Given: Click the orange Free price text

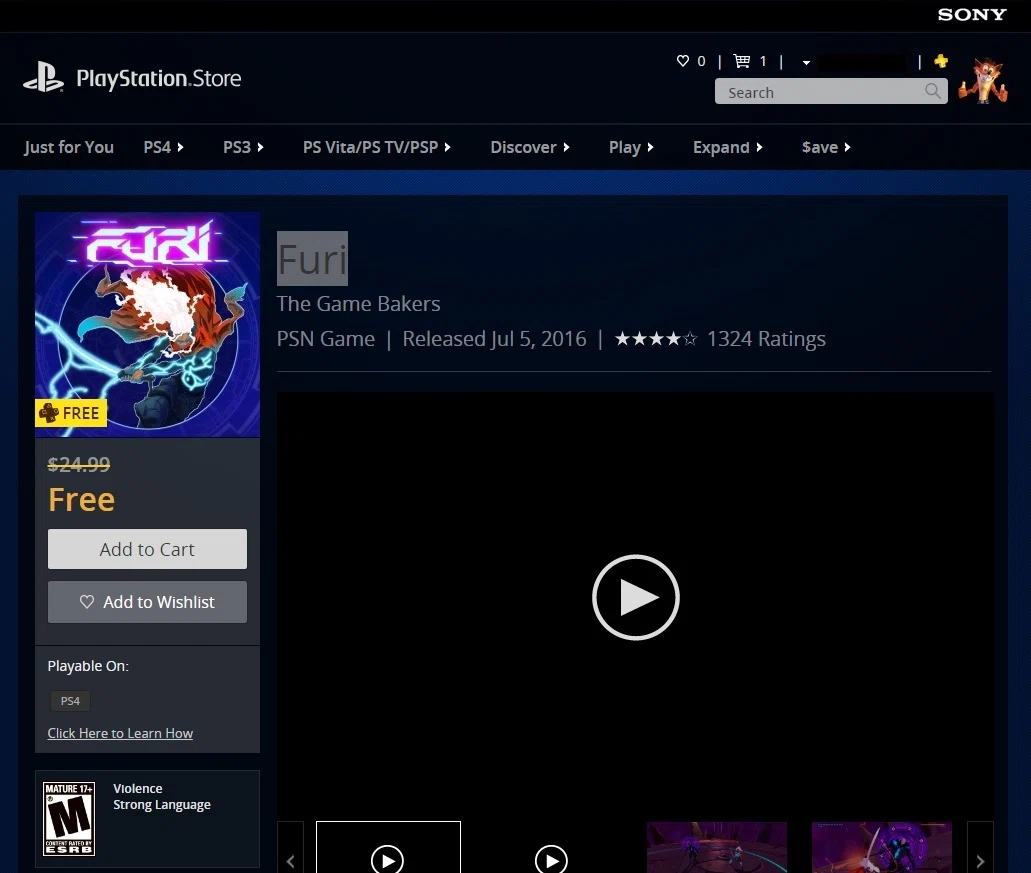Looking at the screenshot, I should [82, 500].
